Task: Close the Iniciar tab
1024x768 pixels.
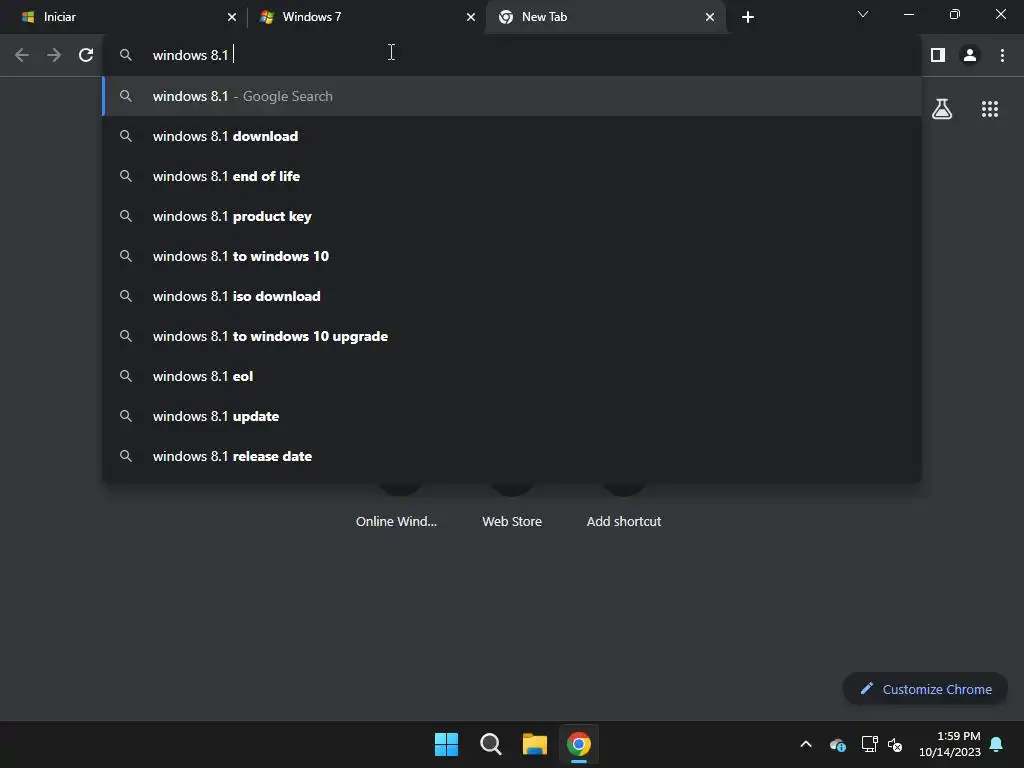Action: point(232,17)
